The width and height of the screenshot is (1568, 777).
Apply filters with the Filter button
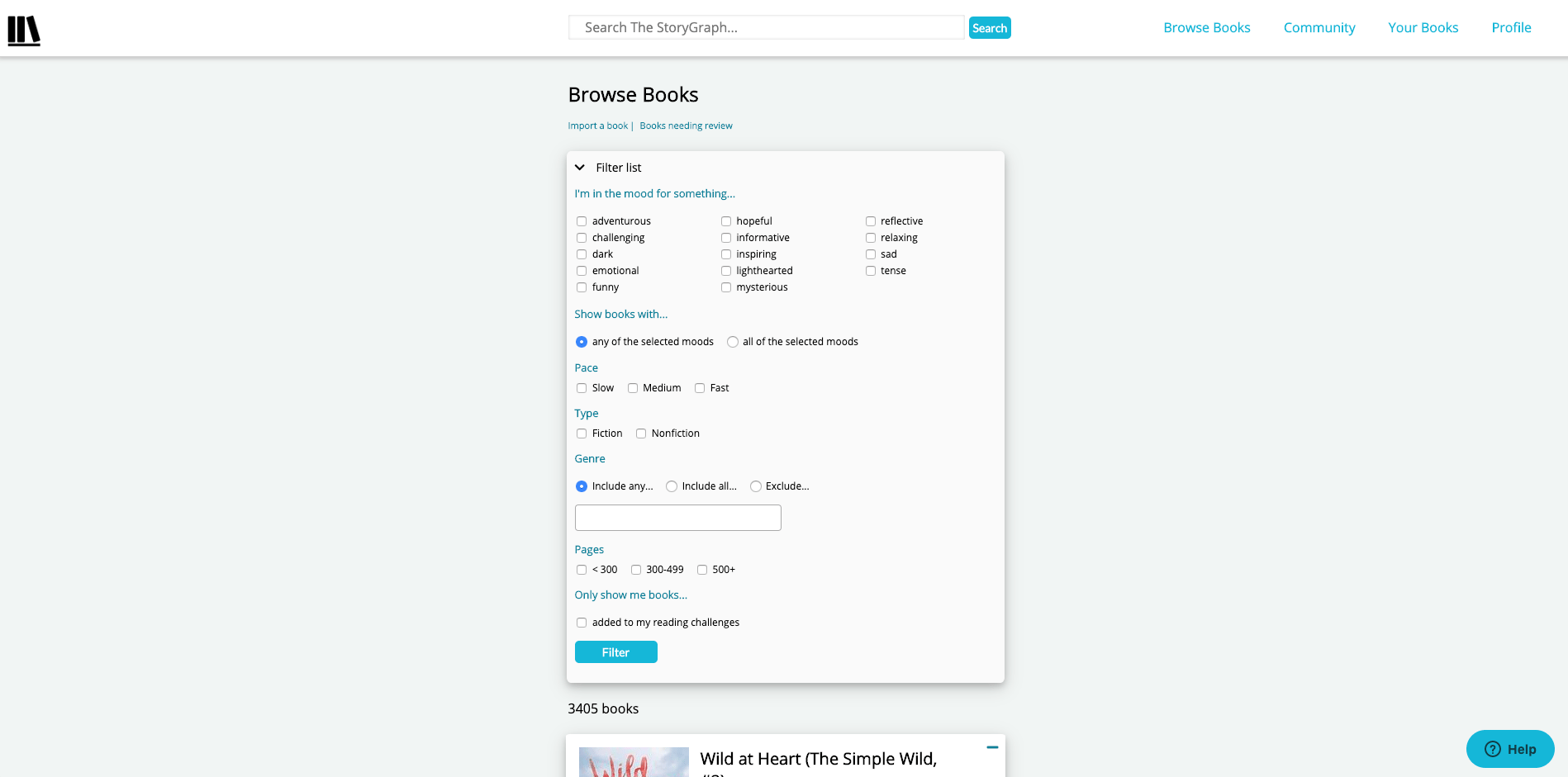point(616,652)
